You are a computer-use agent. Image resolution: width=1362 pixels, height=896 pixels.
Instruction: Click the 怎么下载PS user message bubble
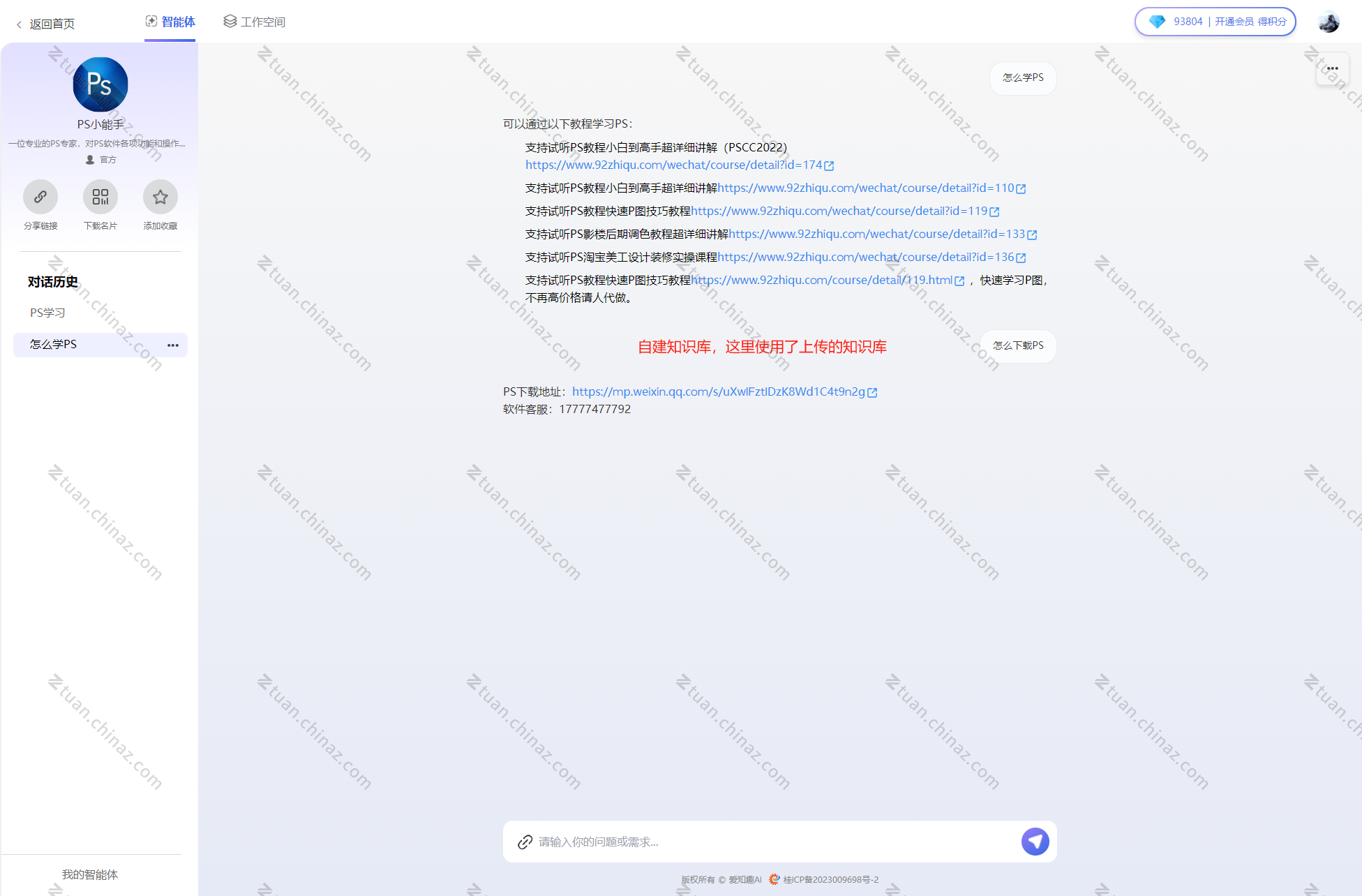tap(1018, 345)
